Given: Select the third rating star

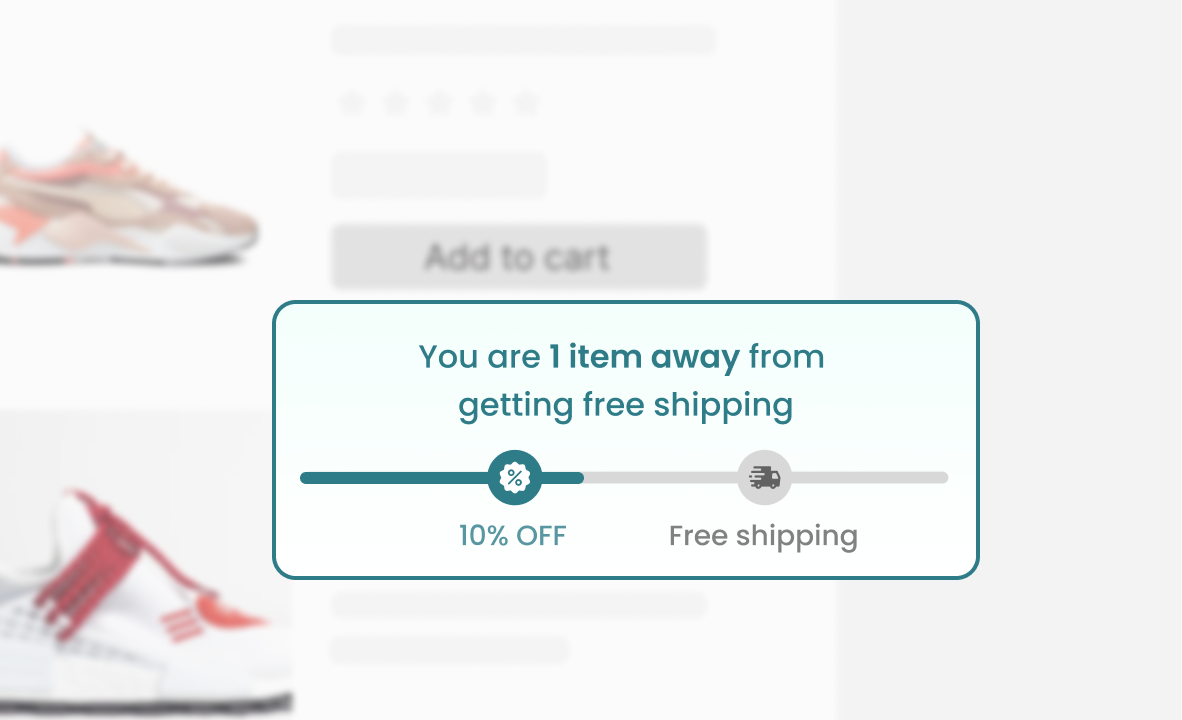Looking at the screenshot, I should [439, 102].
